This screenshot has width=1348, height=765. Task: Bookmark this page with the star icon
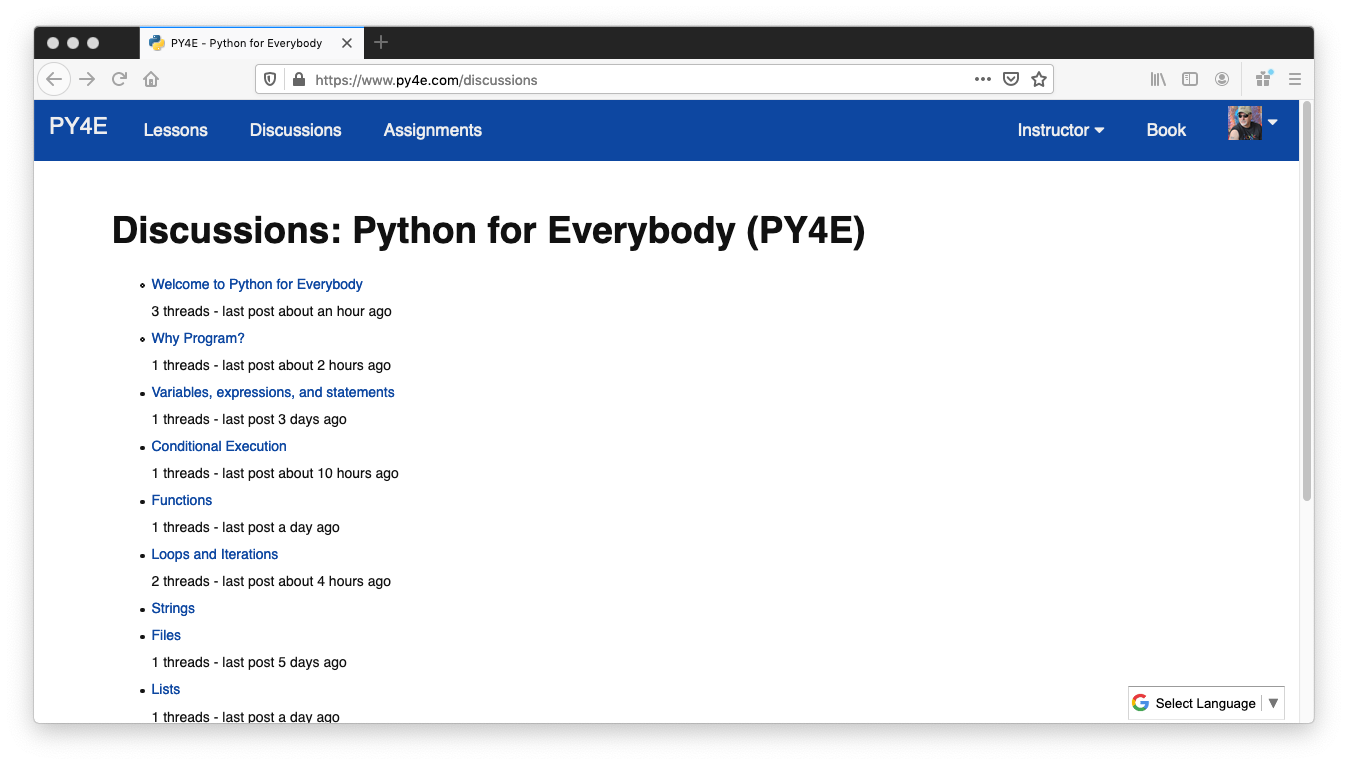click(1039, 79)
